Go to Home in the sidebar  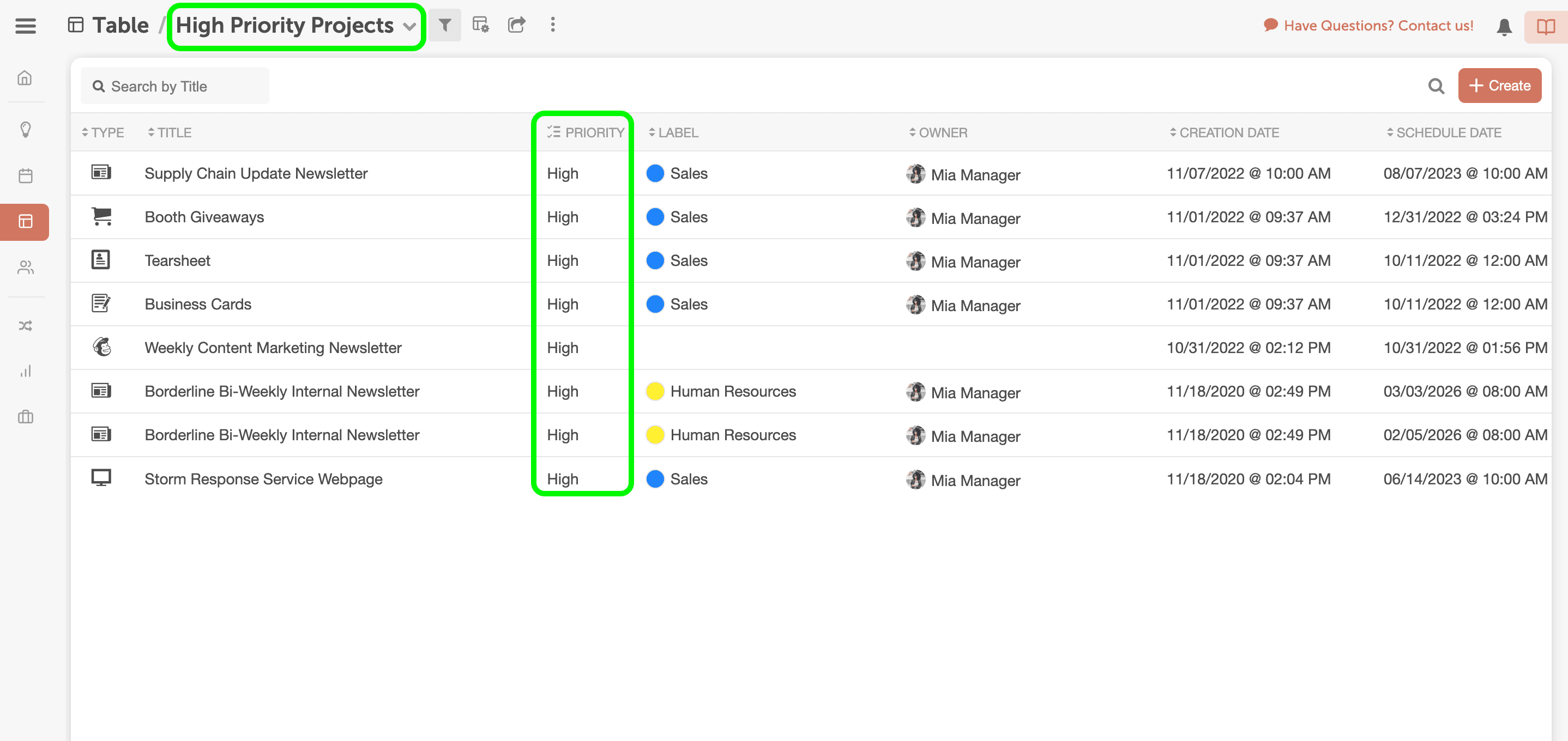(25, 78)
